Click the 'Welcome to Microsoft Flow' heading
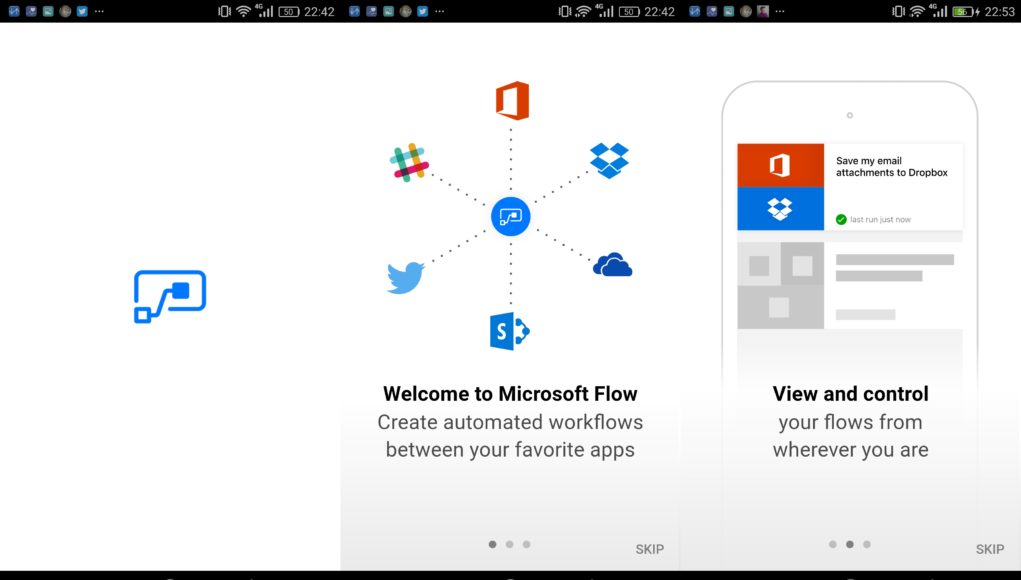 [x=510, y=394]
